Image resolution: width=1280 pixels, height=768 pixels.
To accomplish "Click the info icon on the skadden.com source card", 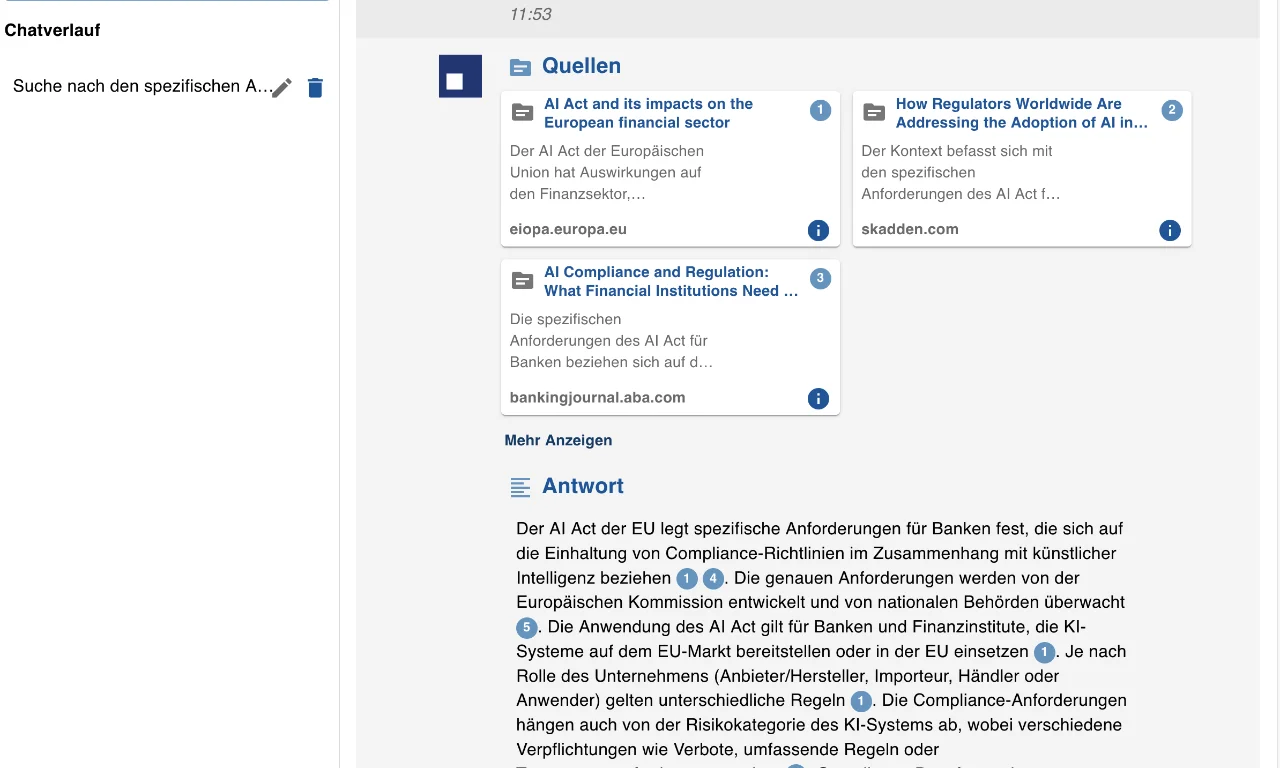I will [1169, 230].
